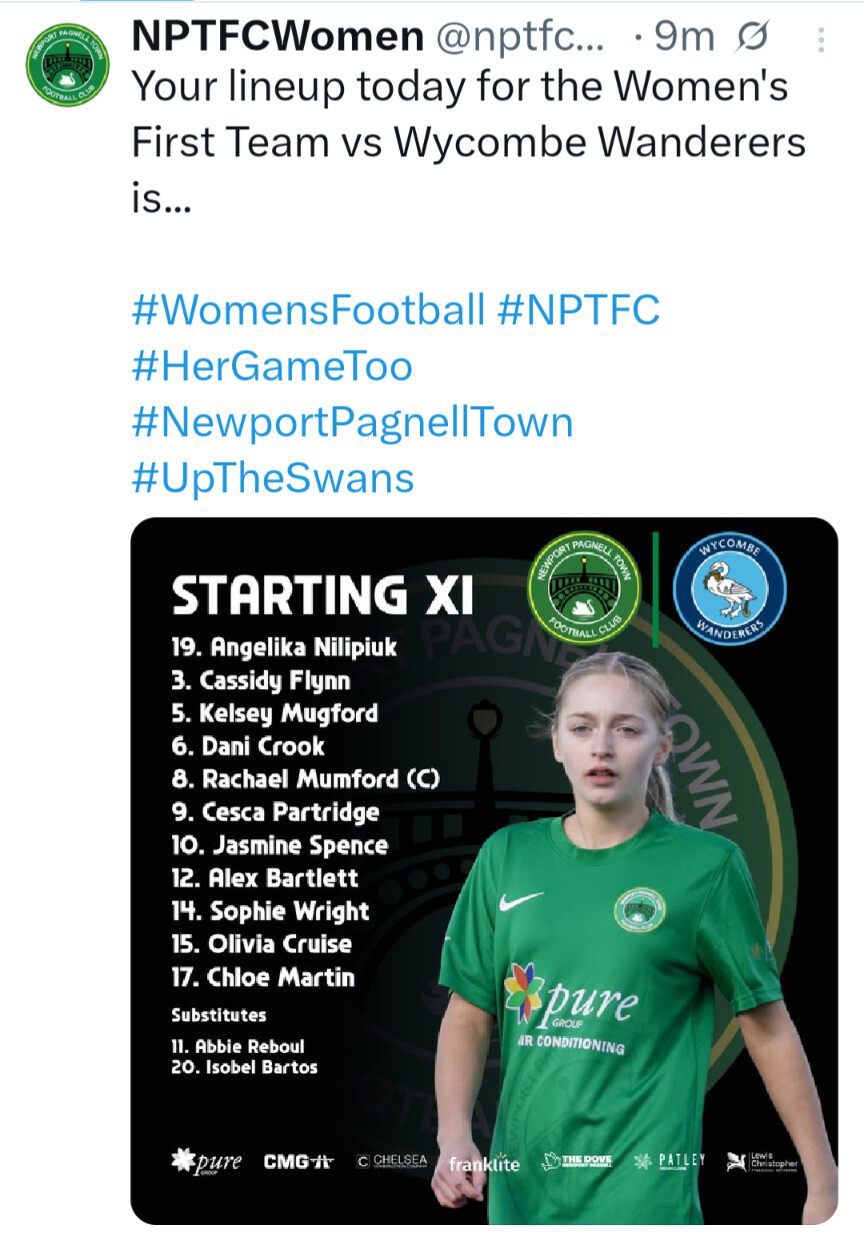Open the @nptfc handle link
This screenshot has width=864, height=1239.
[x=520, y=38]
